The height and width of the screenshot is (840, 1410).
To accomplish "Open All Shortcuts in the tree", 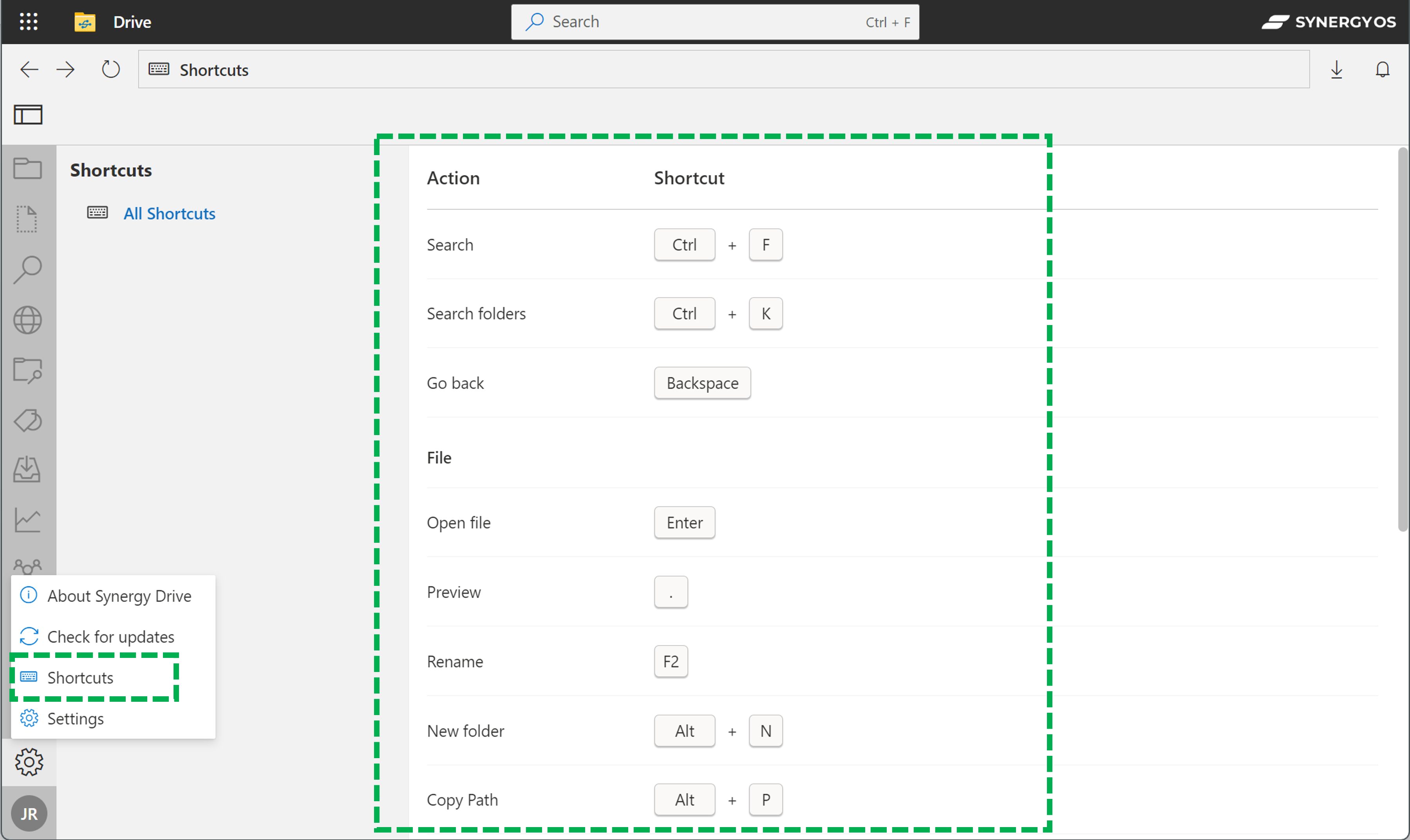I will pyautogui.click(x=169, y=213).
